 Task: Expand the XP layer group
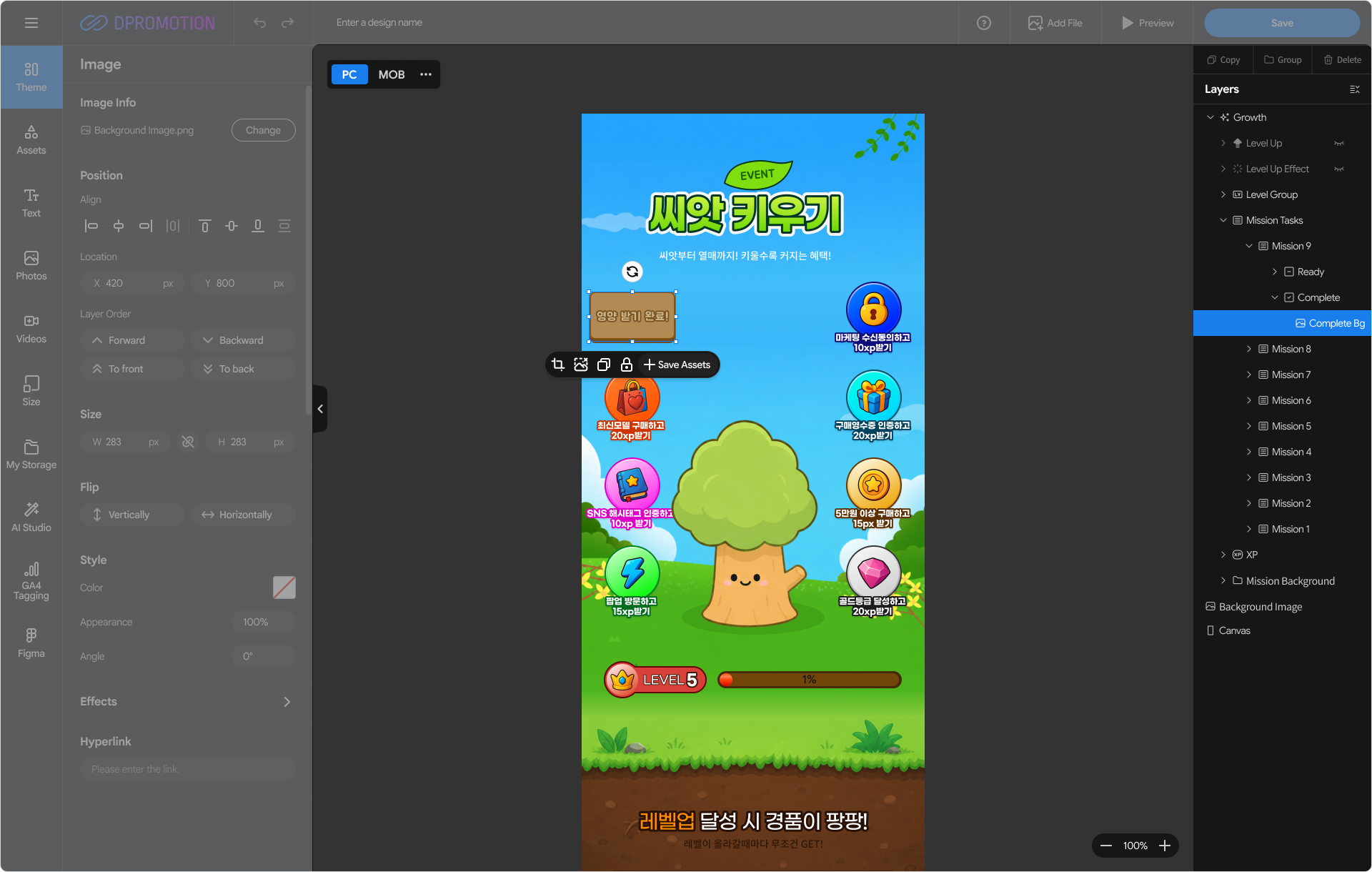tap(1223, 555)
